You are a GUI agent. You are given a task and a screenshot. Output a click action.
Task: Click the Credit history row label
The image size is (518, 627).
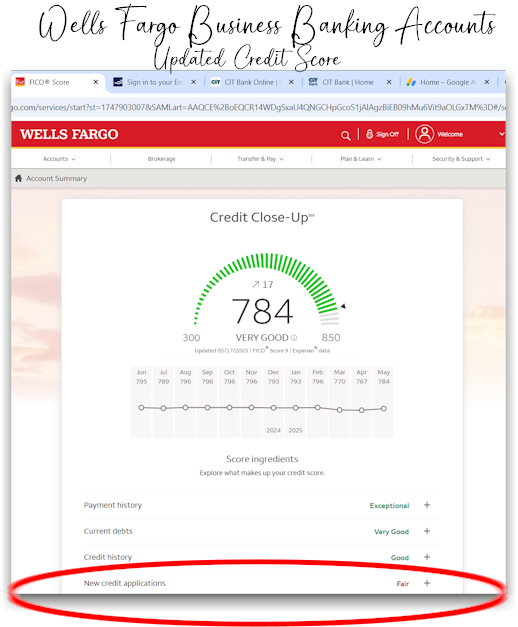tap(108, 557)
